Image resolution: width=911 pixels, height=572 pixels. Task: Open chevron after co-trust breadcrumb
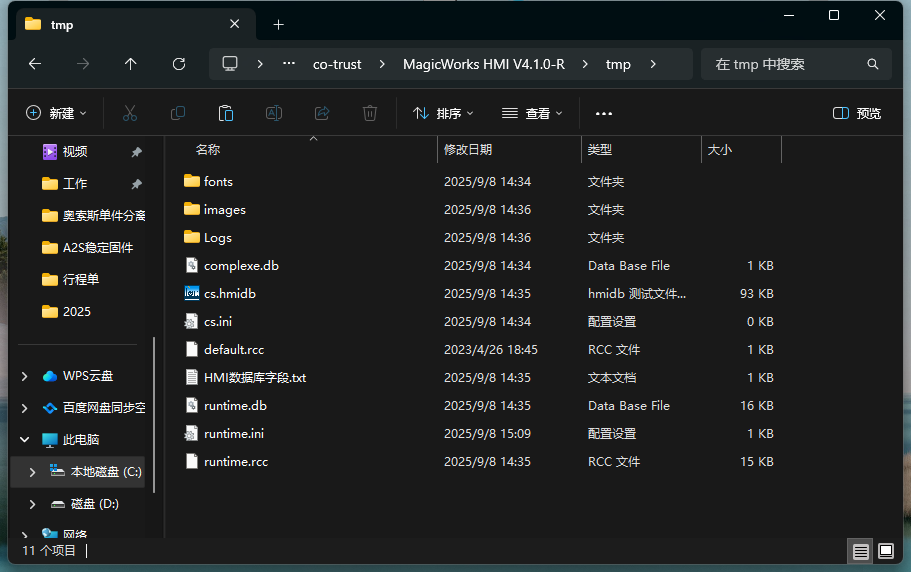[382, 64]
